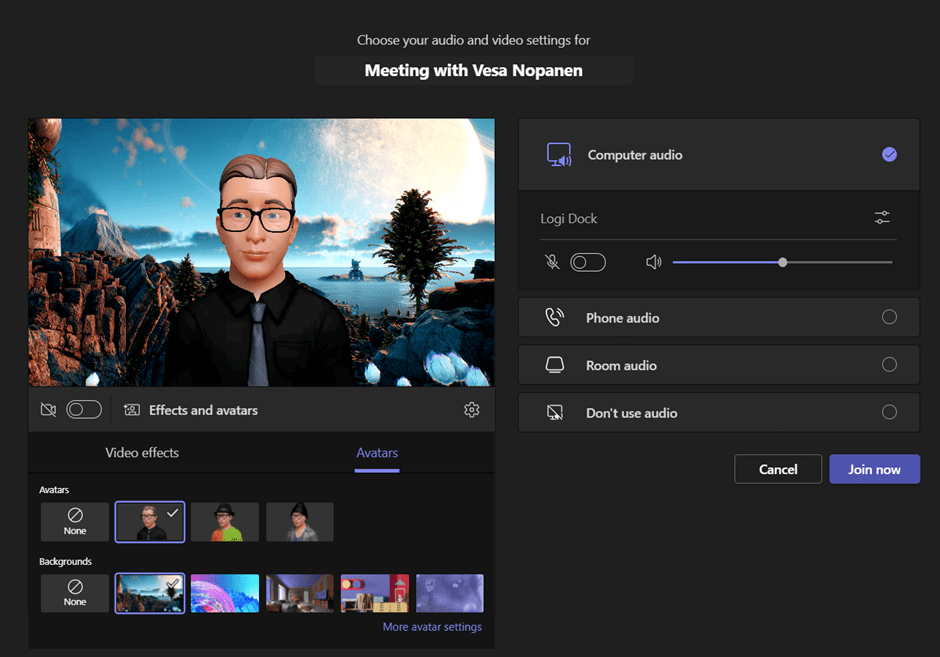
Task: Open More avatar settings link
Action: [432, 627]
